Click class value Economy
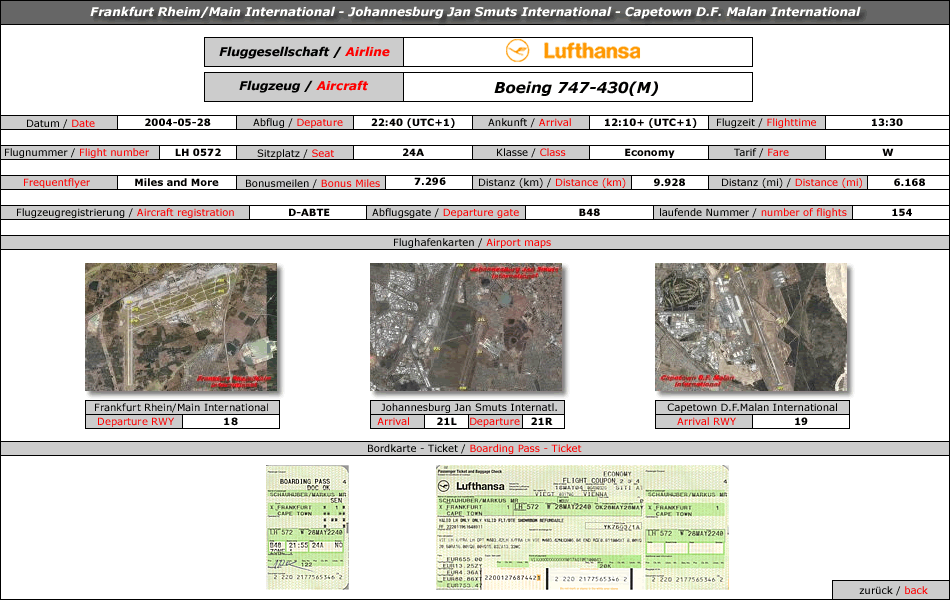Image resolution: width=950 pixels, height=600 pixels. click(x=649, y=153)
